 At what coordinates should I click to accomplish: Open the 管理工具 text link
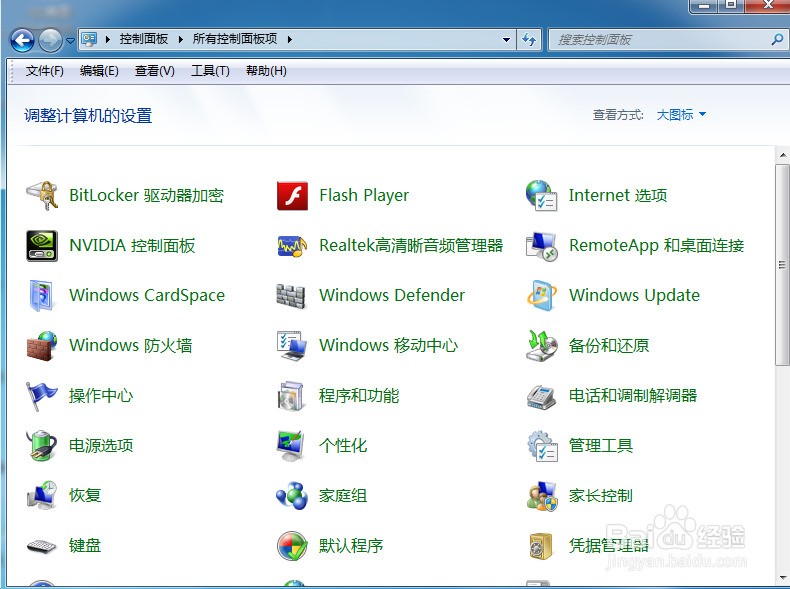pos(601,445)
